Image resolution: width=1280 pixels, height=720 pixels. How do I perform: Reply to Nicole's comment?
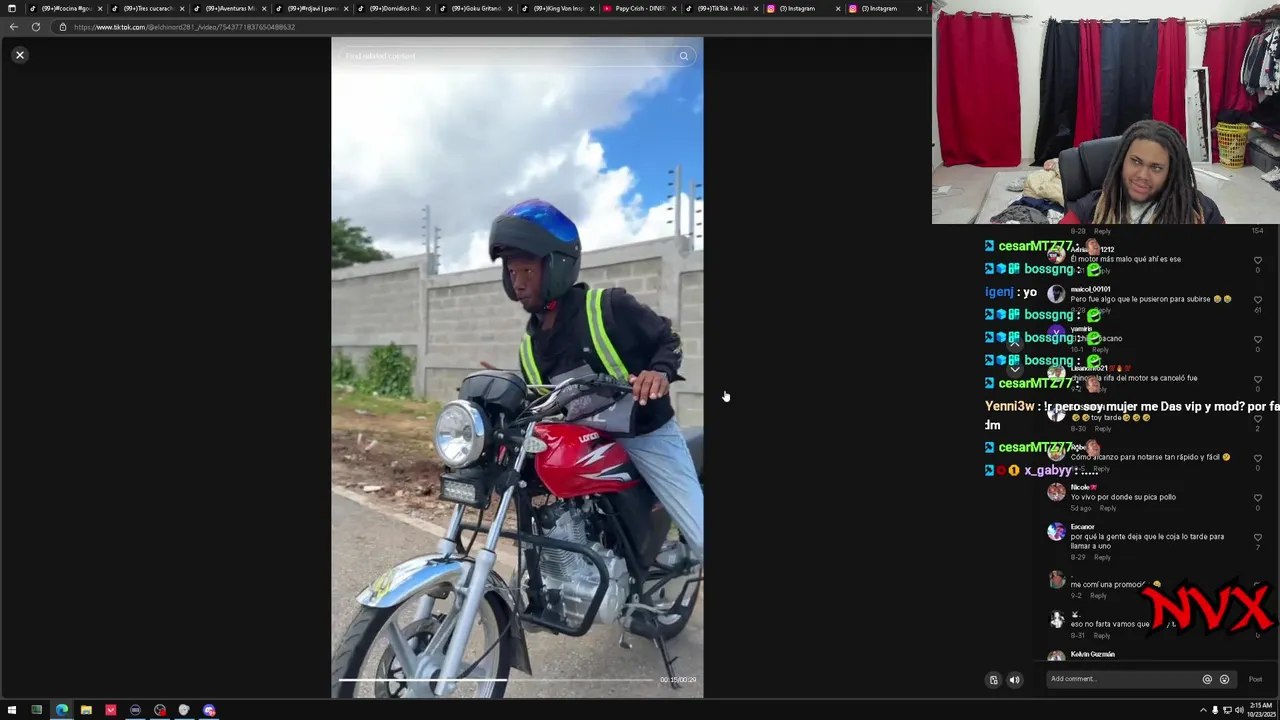tap(1108, 508)
